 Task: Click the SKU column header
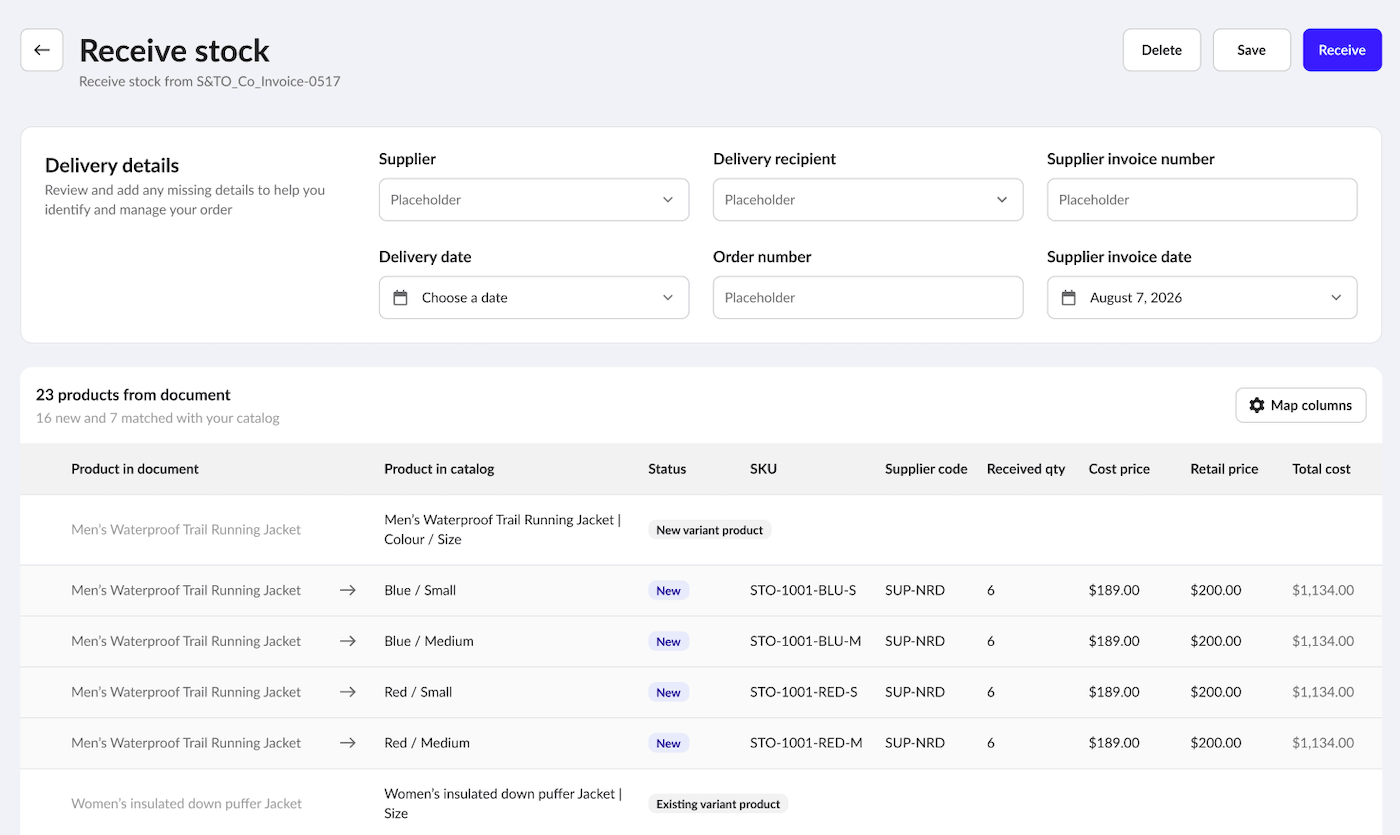(763, 469)
